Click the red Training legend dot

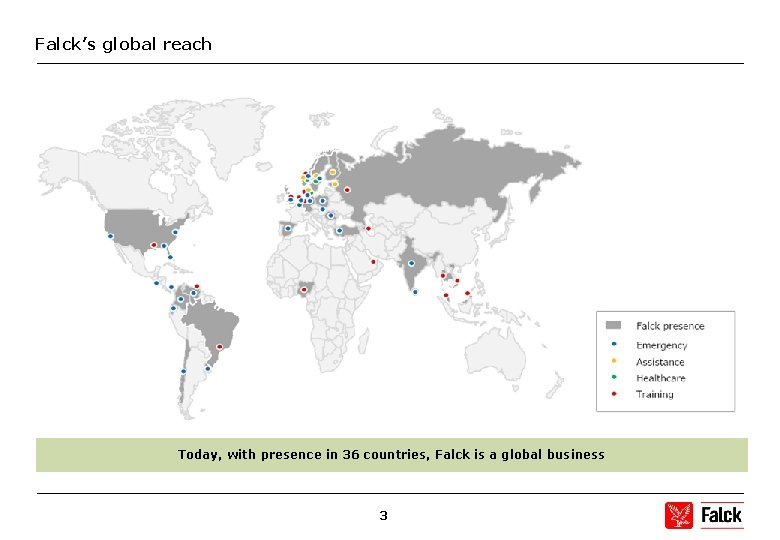614,393
